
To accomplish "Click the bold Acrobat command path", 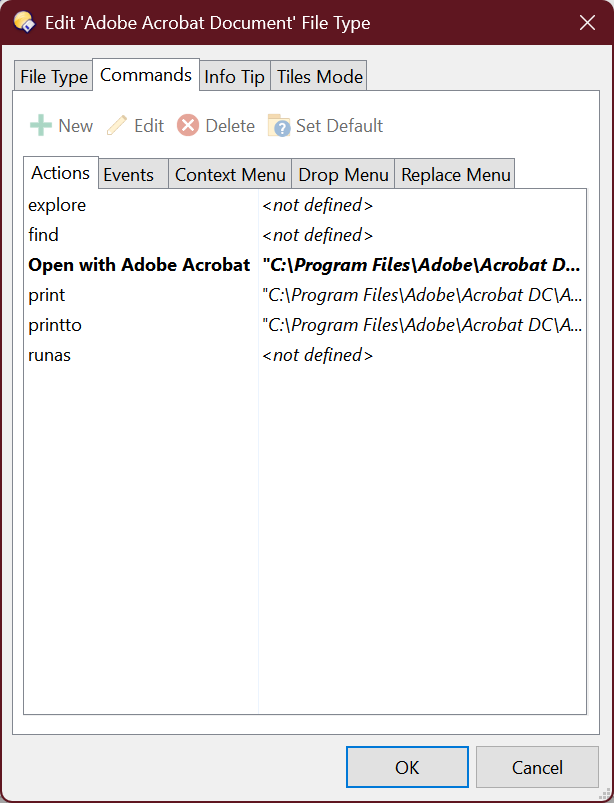I will pyautogui.click(x=421, y=265).
